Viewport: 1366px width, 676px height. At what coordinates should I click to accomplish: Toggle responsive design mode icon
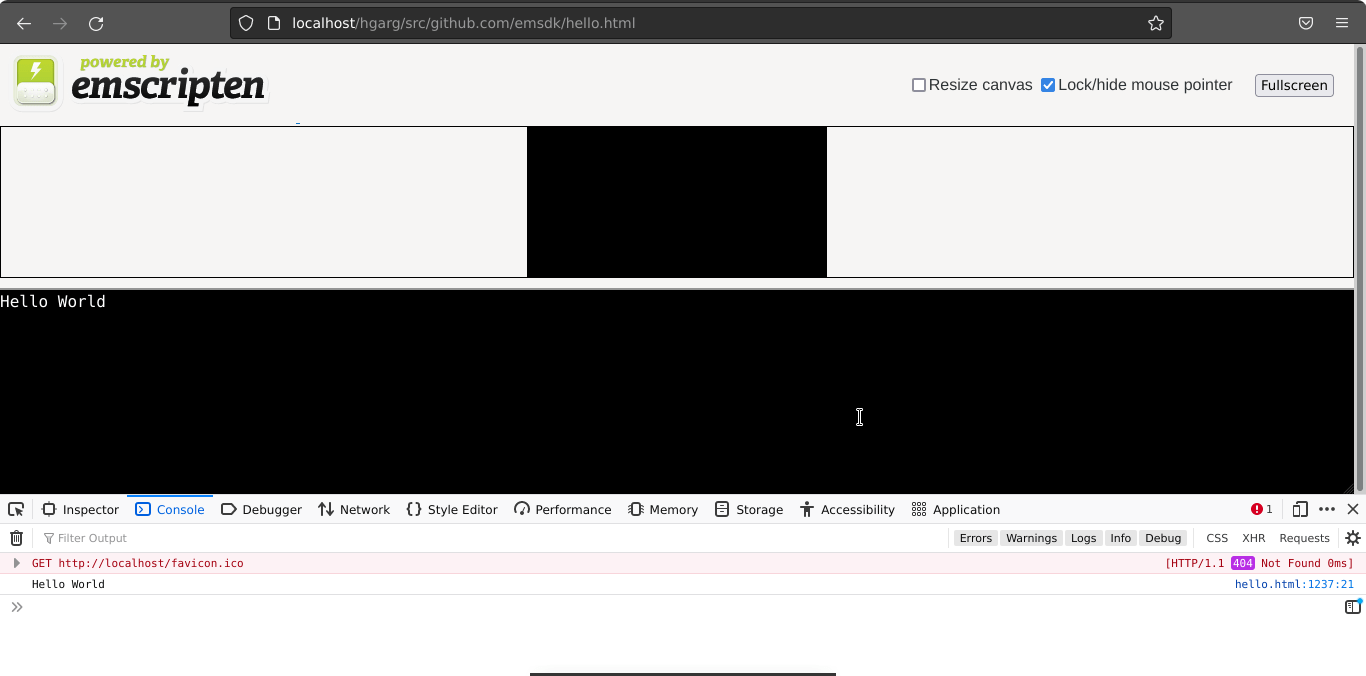(x=1299, y=509)
